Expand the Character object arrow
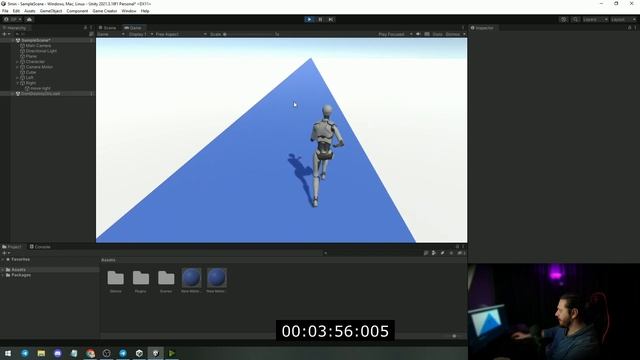Image resolution: width=640 pixels, height=360 pixels. tap(18, 62)
